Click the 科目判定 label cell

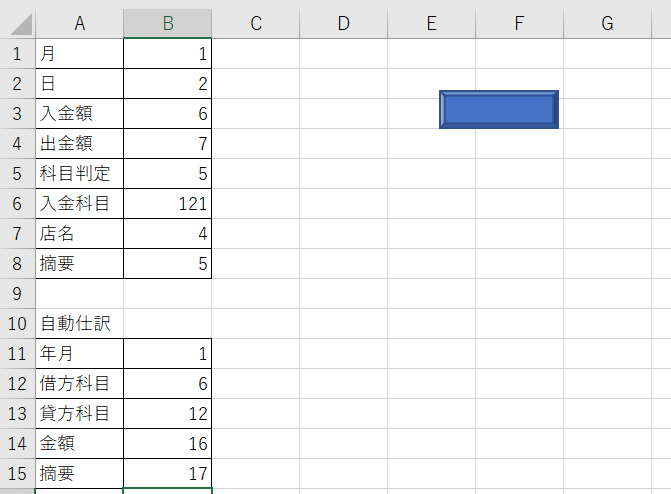coord(79,174)
